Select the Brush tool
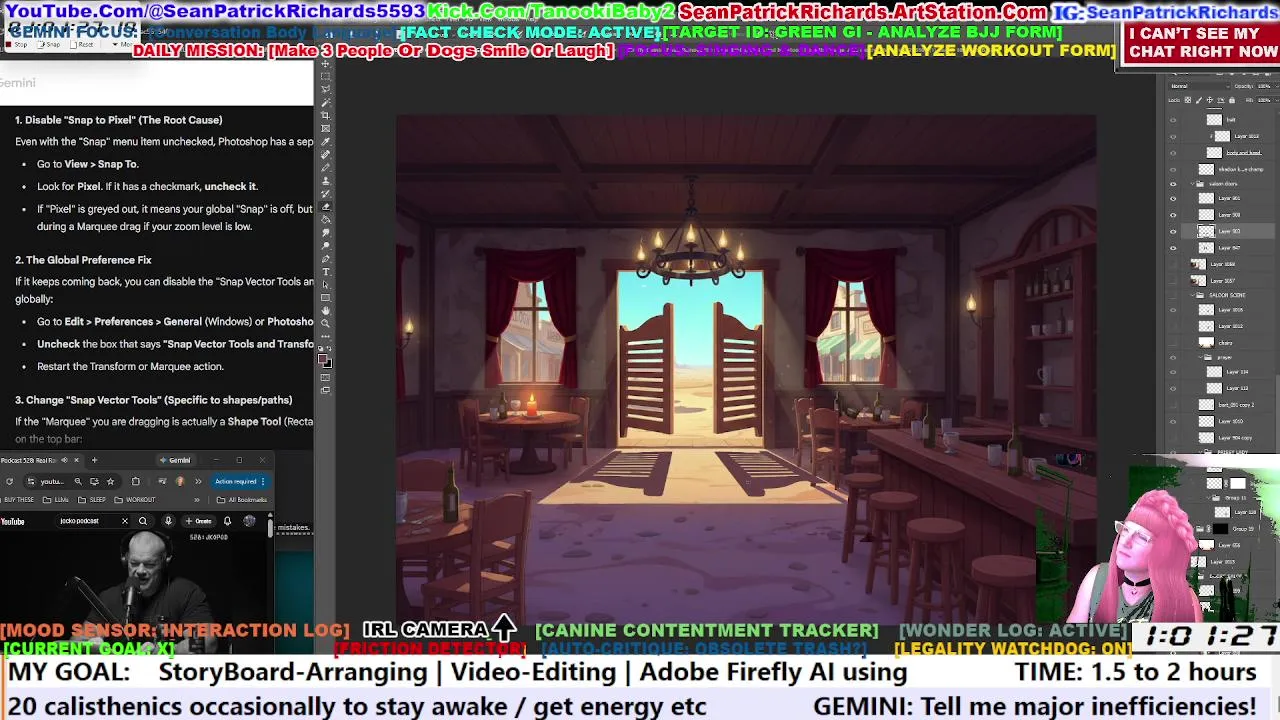 coord(325,168)
